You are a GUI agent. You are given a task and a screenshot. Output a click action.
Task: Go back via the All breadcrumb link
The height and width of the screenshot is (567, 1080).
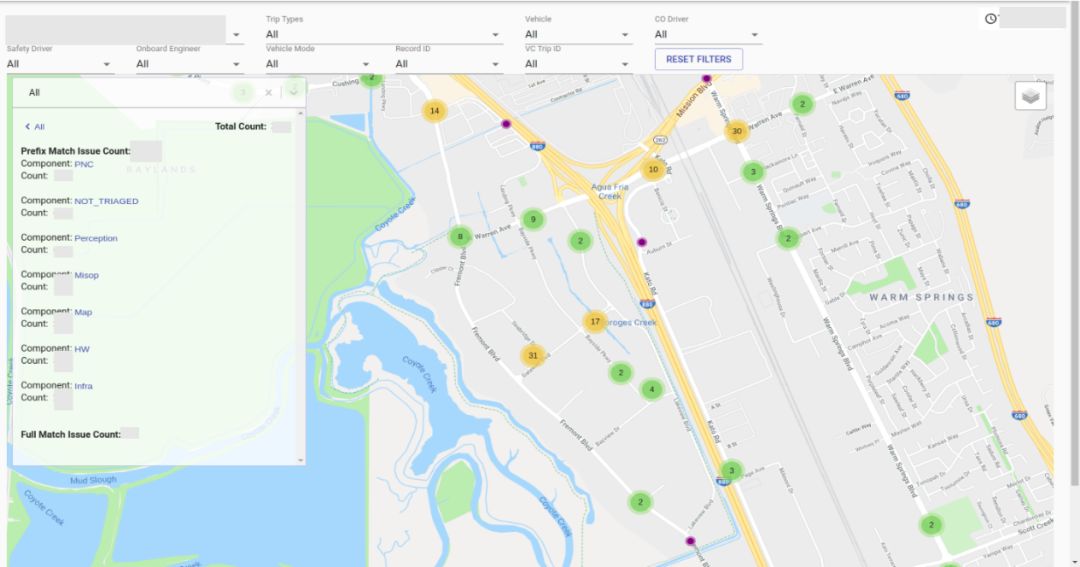(35, 127)
